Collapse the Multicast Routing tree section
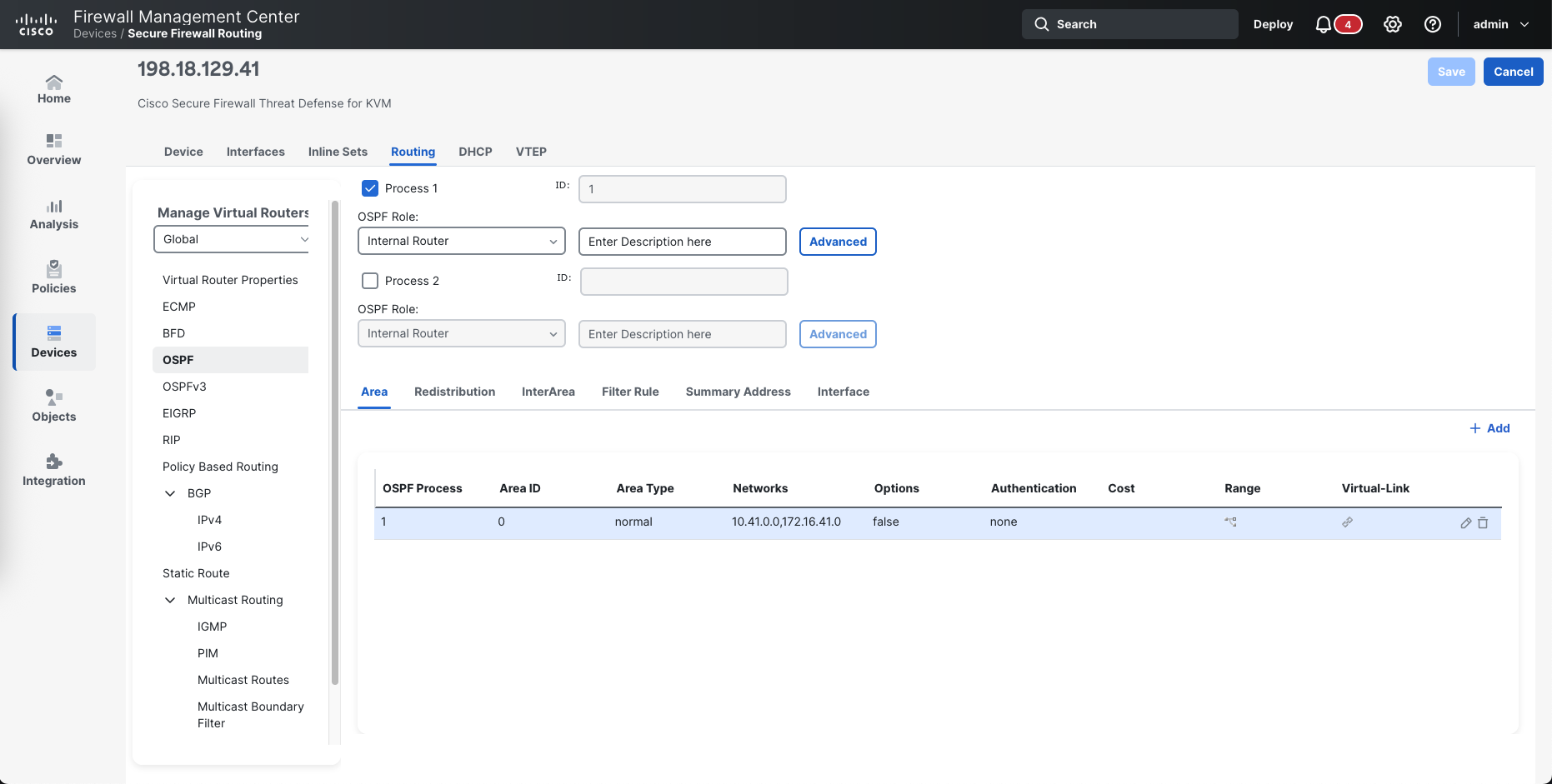The image size is (1552, 784). click(x=170, y=600)
